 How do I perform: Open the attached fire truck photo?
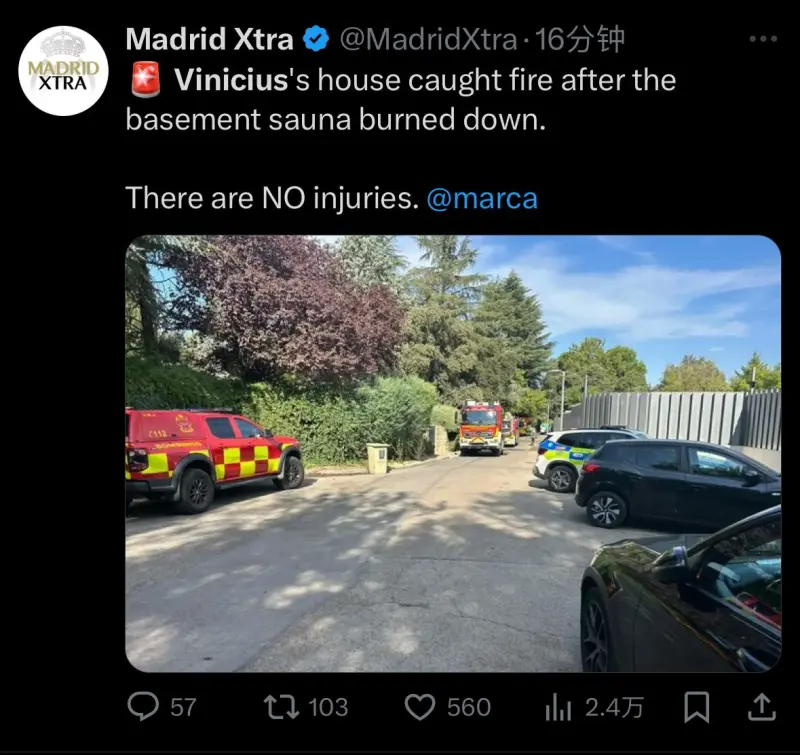(453, 454)
